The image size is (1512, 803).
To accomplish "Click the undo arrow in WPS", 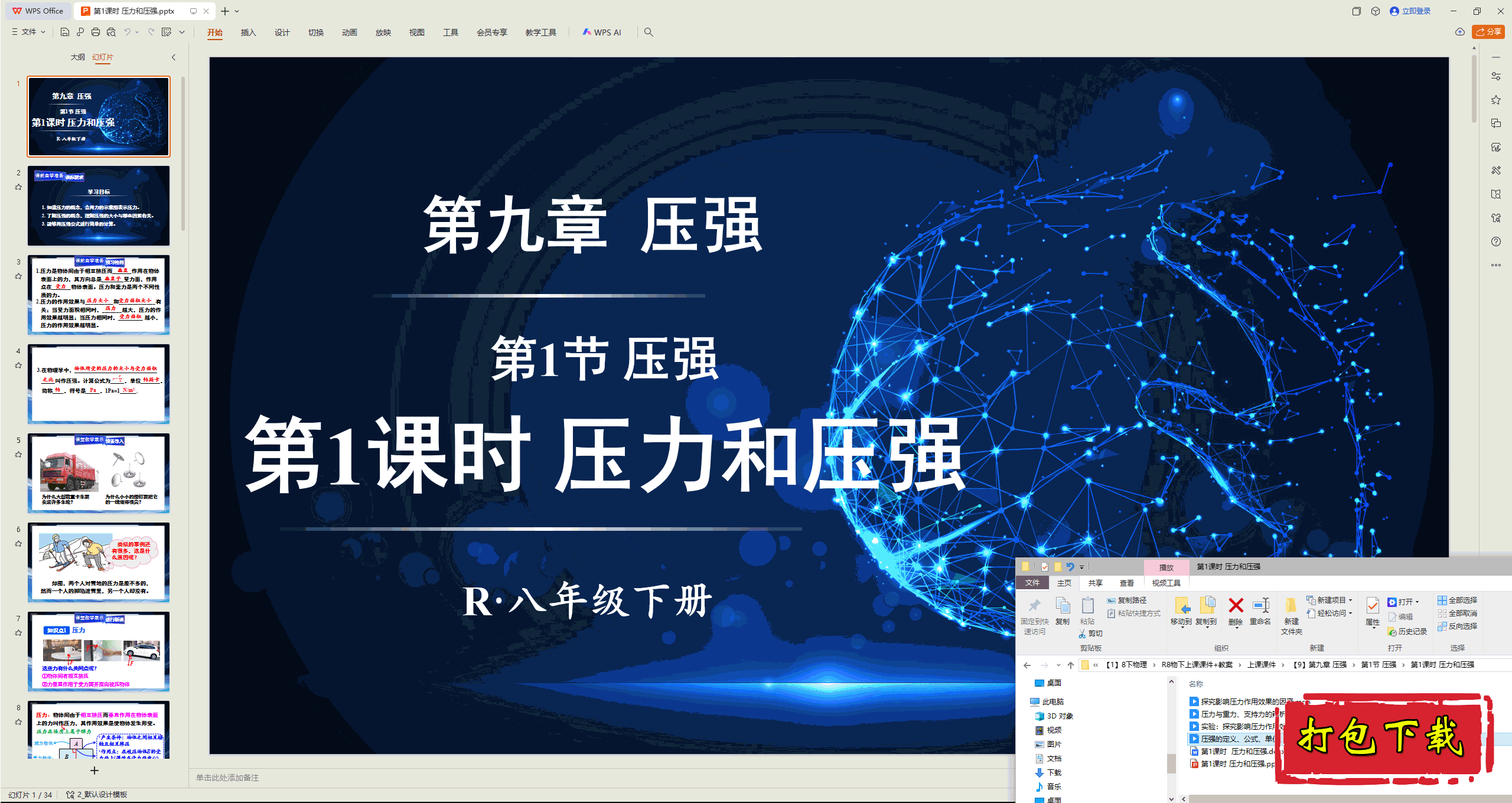I will coord(127,32).
